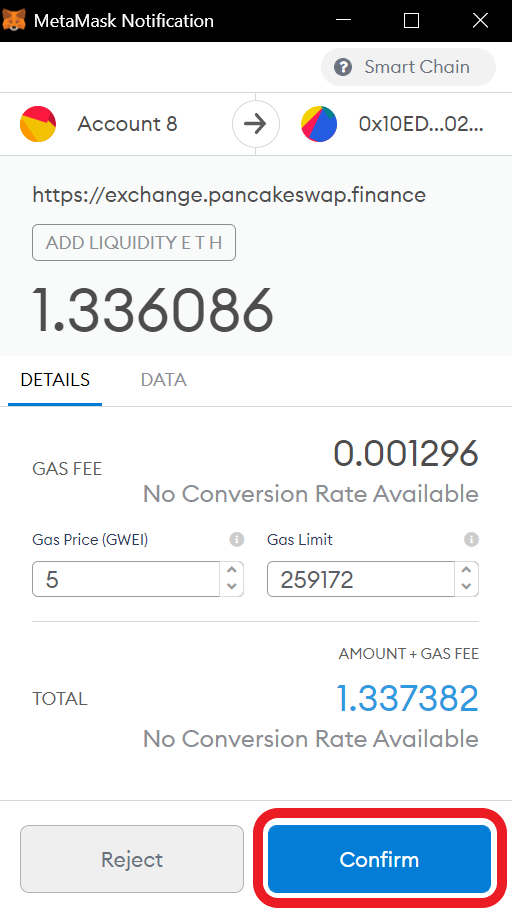Confirm the transaction
The image size is (512, 912).
coord(379,859)
